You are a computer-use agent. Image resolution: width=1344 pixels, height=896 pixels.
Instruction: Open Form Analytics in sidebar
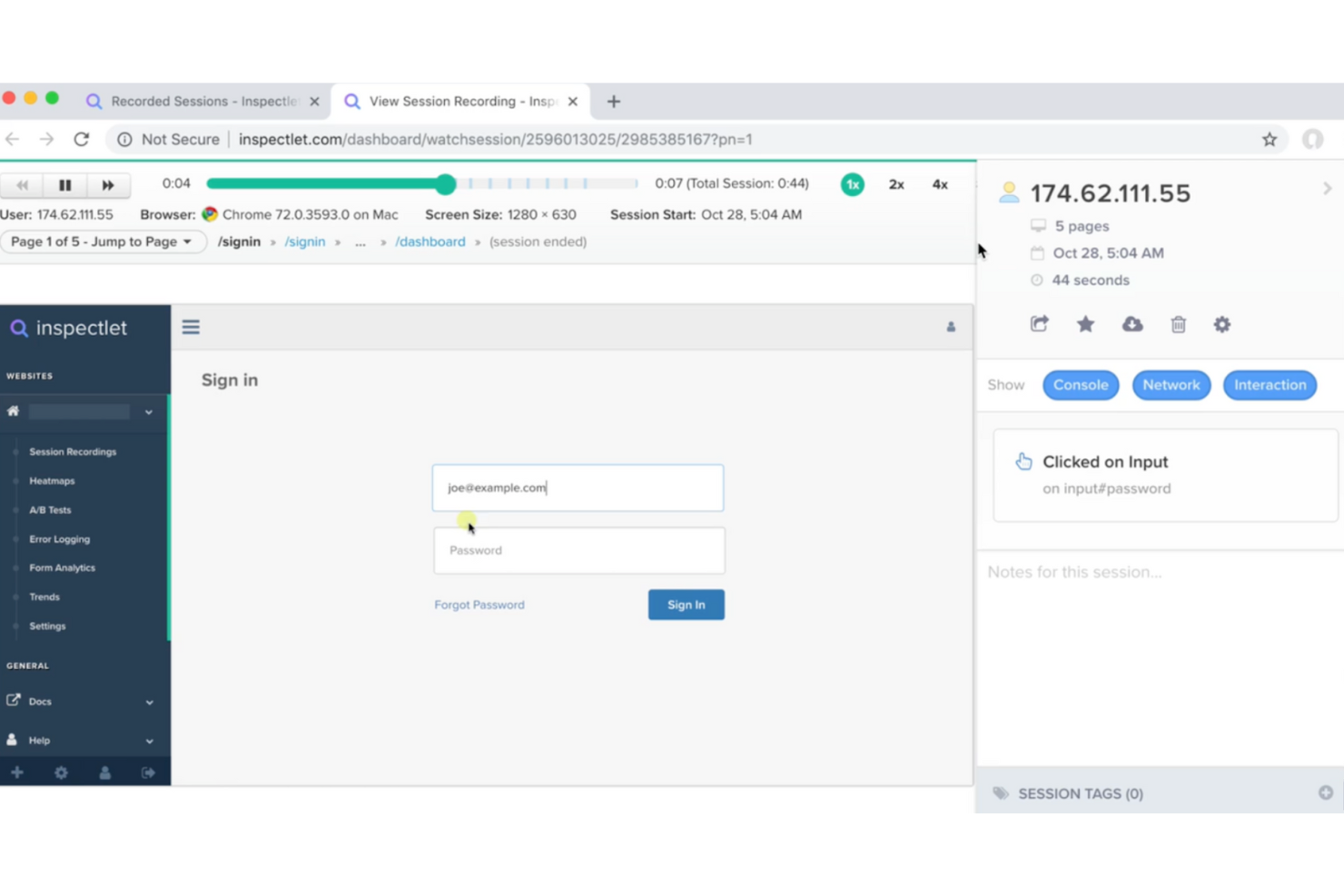[x=62, y=567]
